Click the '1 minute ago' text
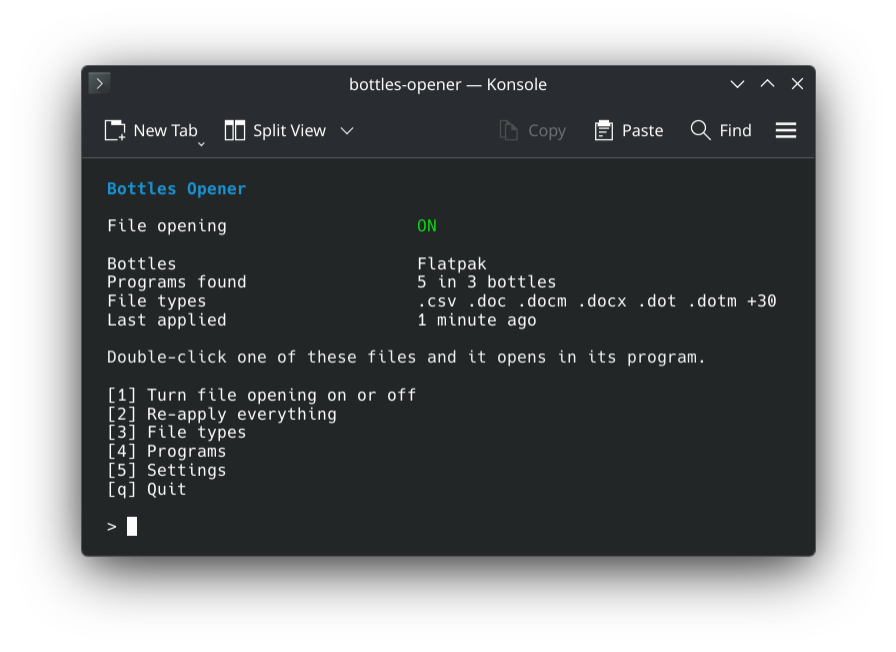The width and height of the screenshot is (896, 652). (477, 320)
